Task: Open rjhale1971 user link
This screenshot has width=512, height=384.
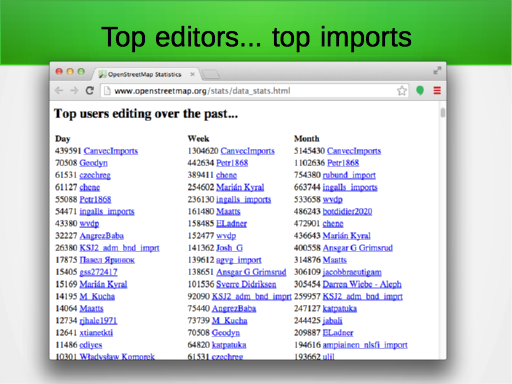Action: (98, 321)
